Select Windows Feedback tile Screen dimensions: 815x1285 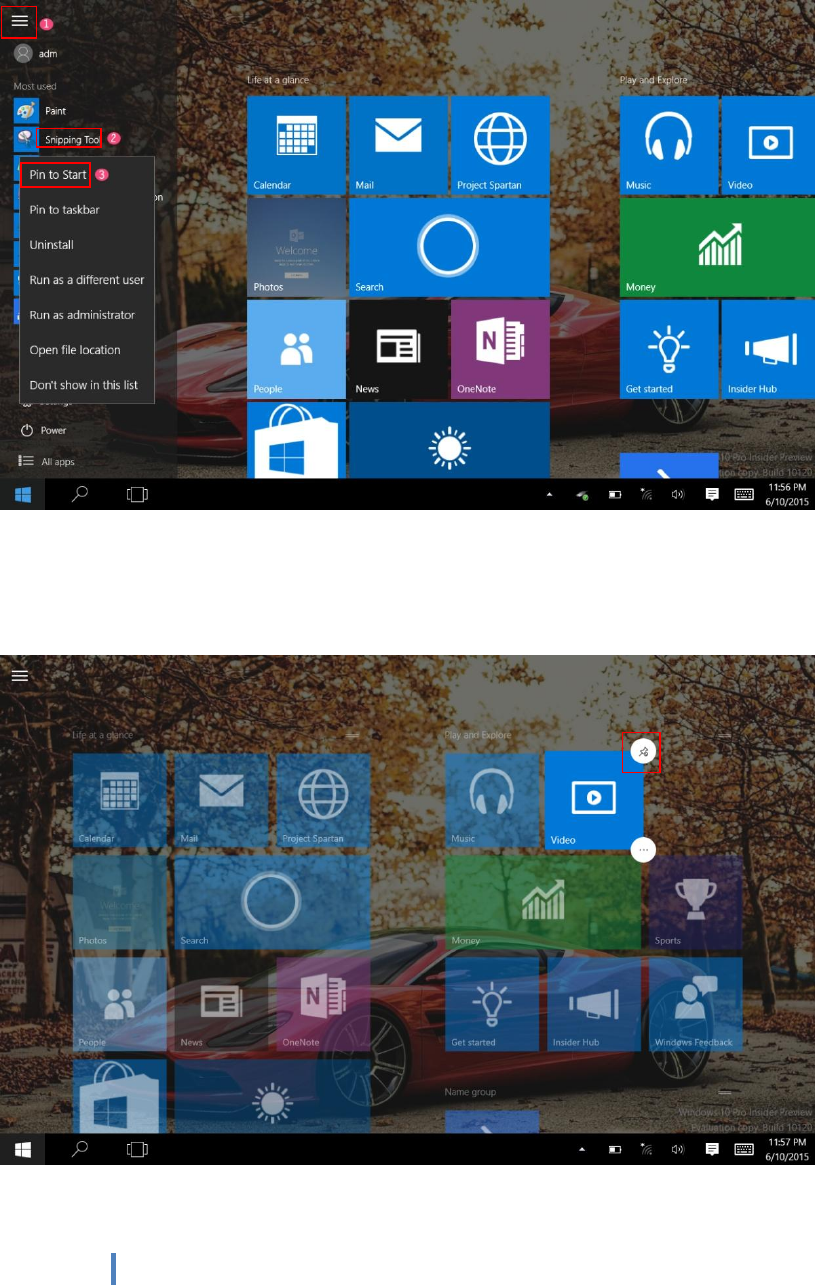(x=695, y=1004)
